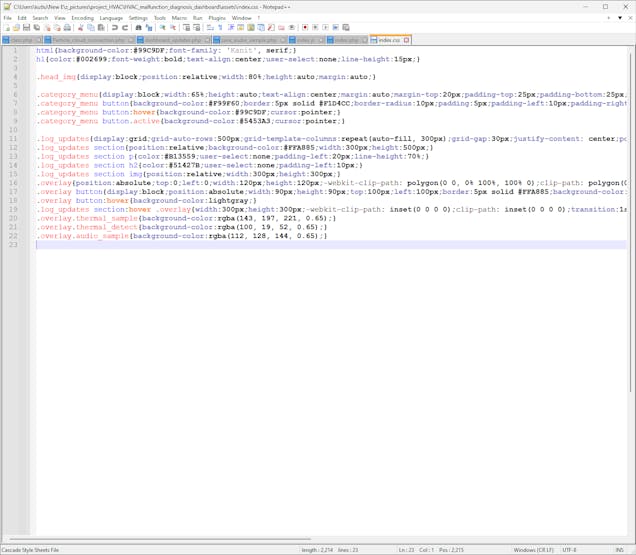The image size is (636, 555).
Task: Open the Language menu
Action: (x=111, y=18)
